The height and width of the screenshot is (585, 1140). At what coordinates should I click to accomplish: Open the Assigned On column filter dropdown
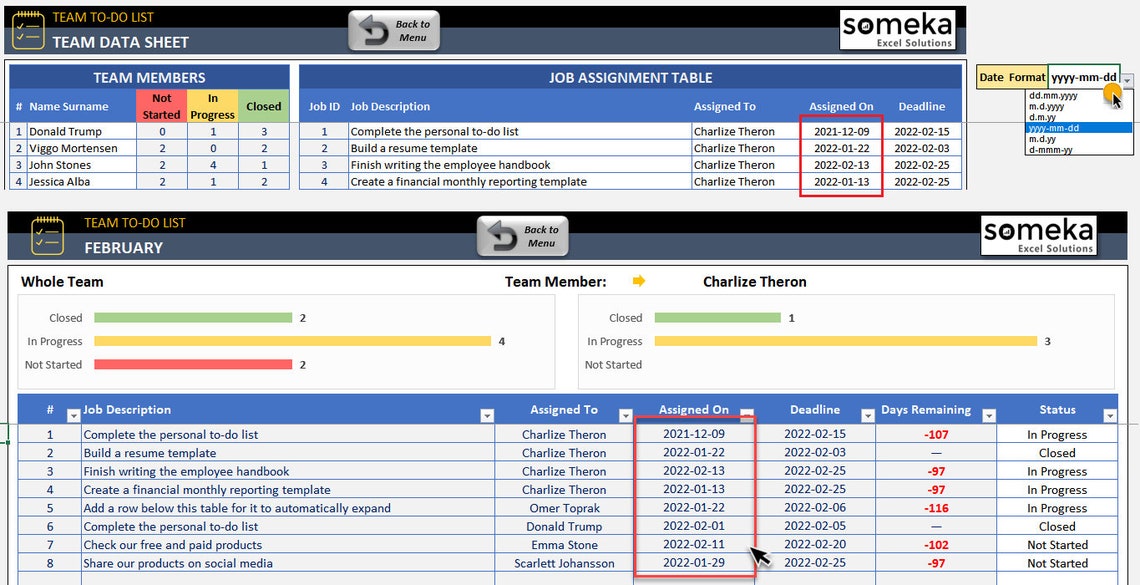tap(745, 414)
